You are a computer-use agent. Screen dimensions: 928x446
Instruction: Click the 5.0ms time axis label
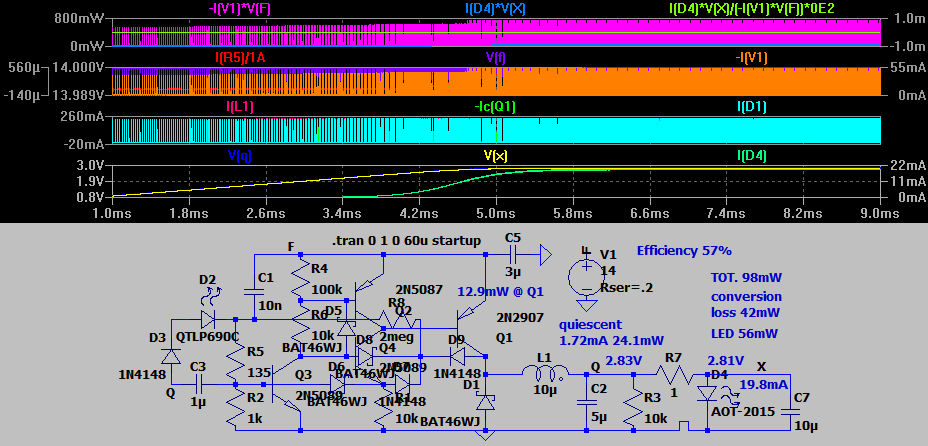coord(497,214)
